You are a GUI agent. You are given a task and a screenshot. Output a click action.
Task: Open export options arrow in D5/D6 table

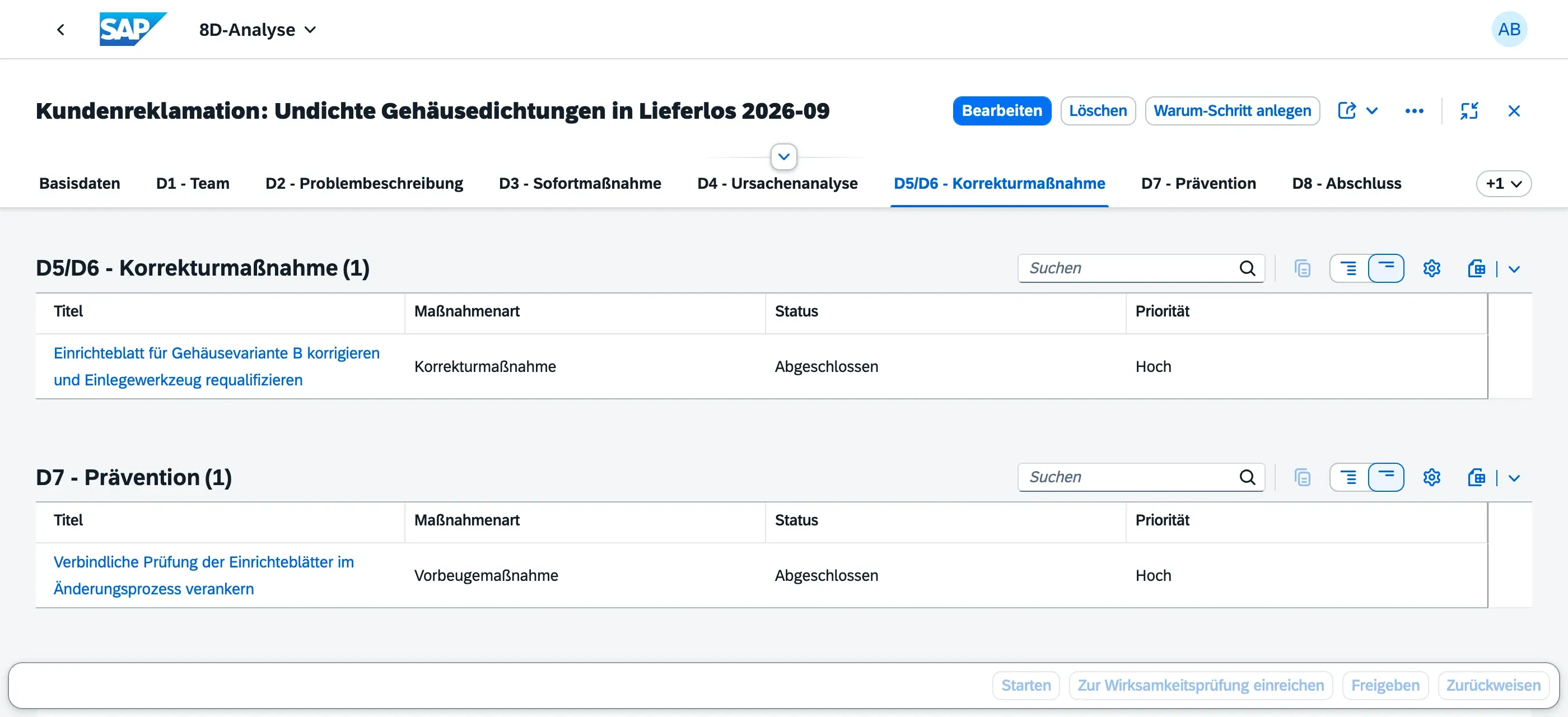[x=1514, y=269]
